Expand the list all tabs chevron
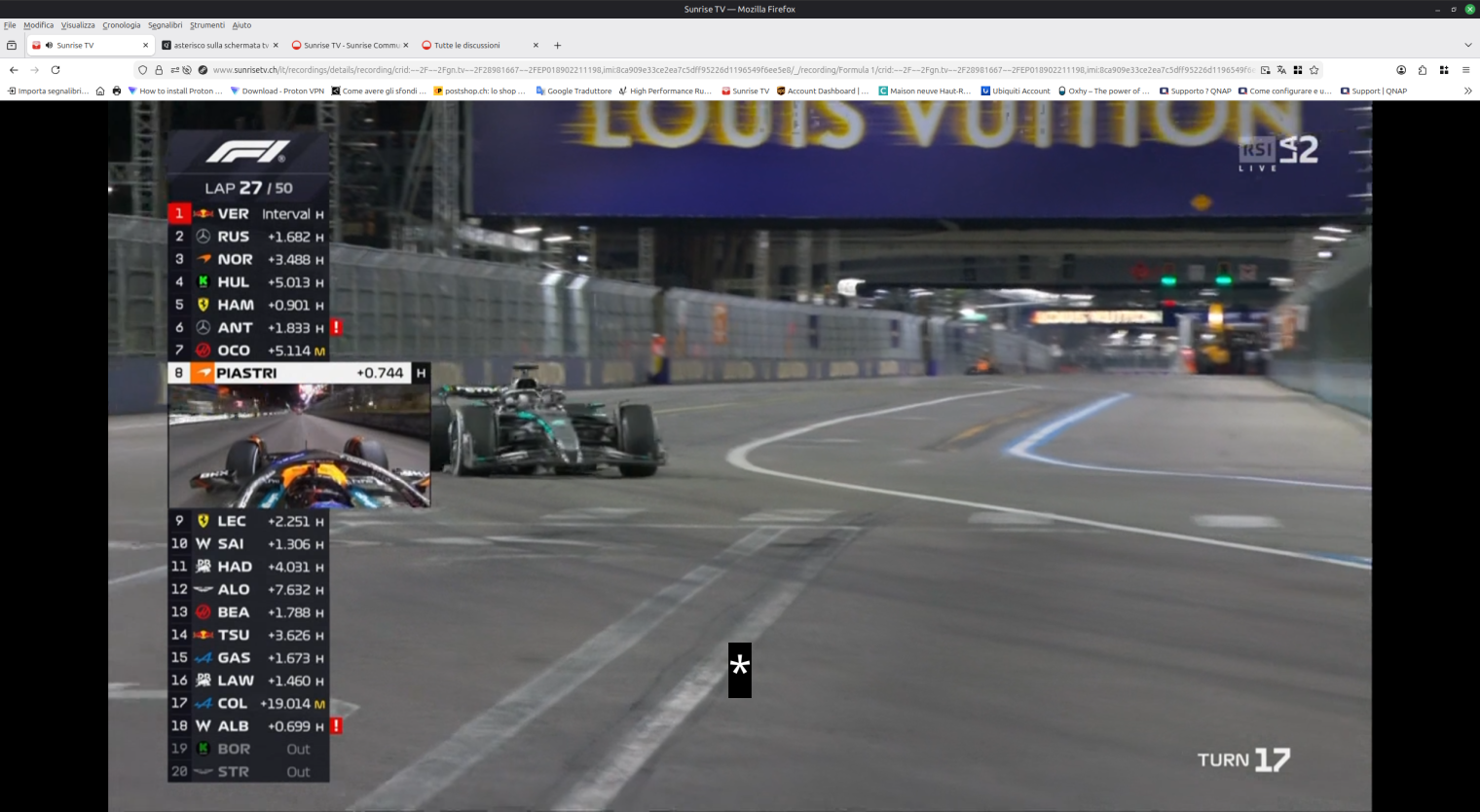The width and height of the screenshot is (1480, 812). (x=1467, y=45)
